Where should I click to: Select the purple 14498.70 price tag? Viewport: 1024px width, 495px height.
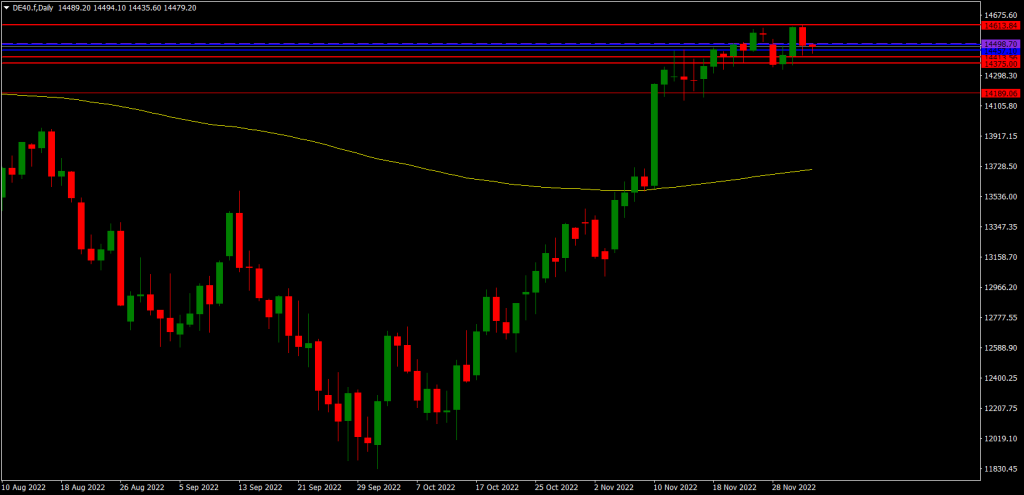(x=999, y=44)
